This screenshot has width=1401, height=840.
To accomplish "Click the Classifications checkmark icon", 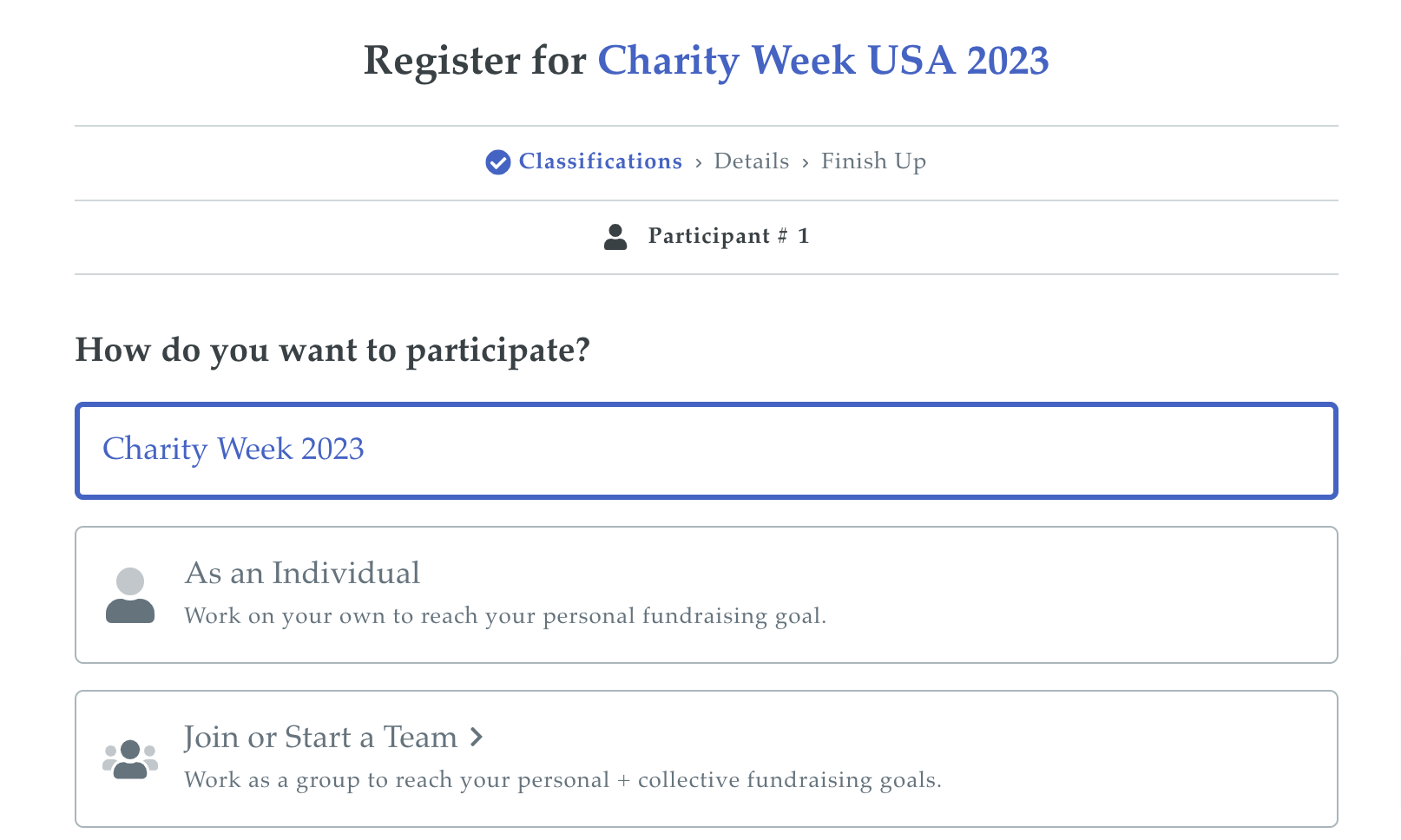I will 497,161.
